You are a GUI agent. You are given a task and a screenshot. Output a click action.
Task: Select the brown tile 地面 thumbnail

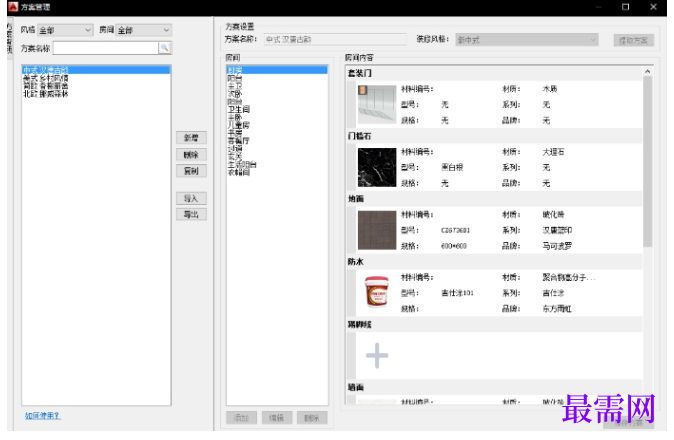coord(377,230)
